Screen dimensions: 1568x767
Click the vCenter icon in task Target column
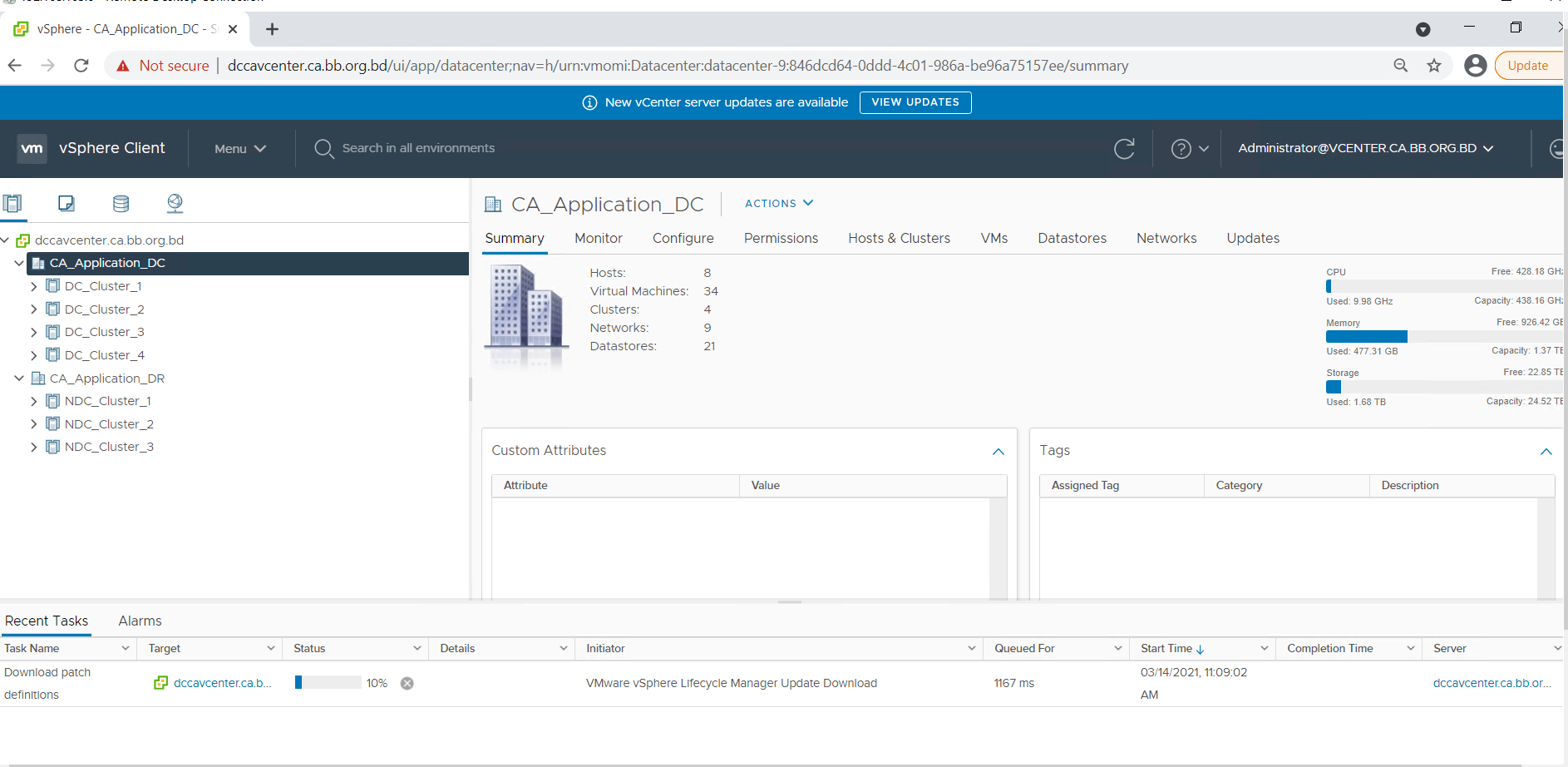point(160,683)
